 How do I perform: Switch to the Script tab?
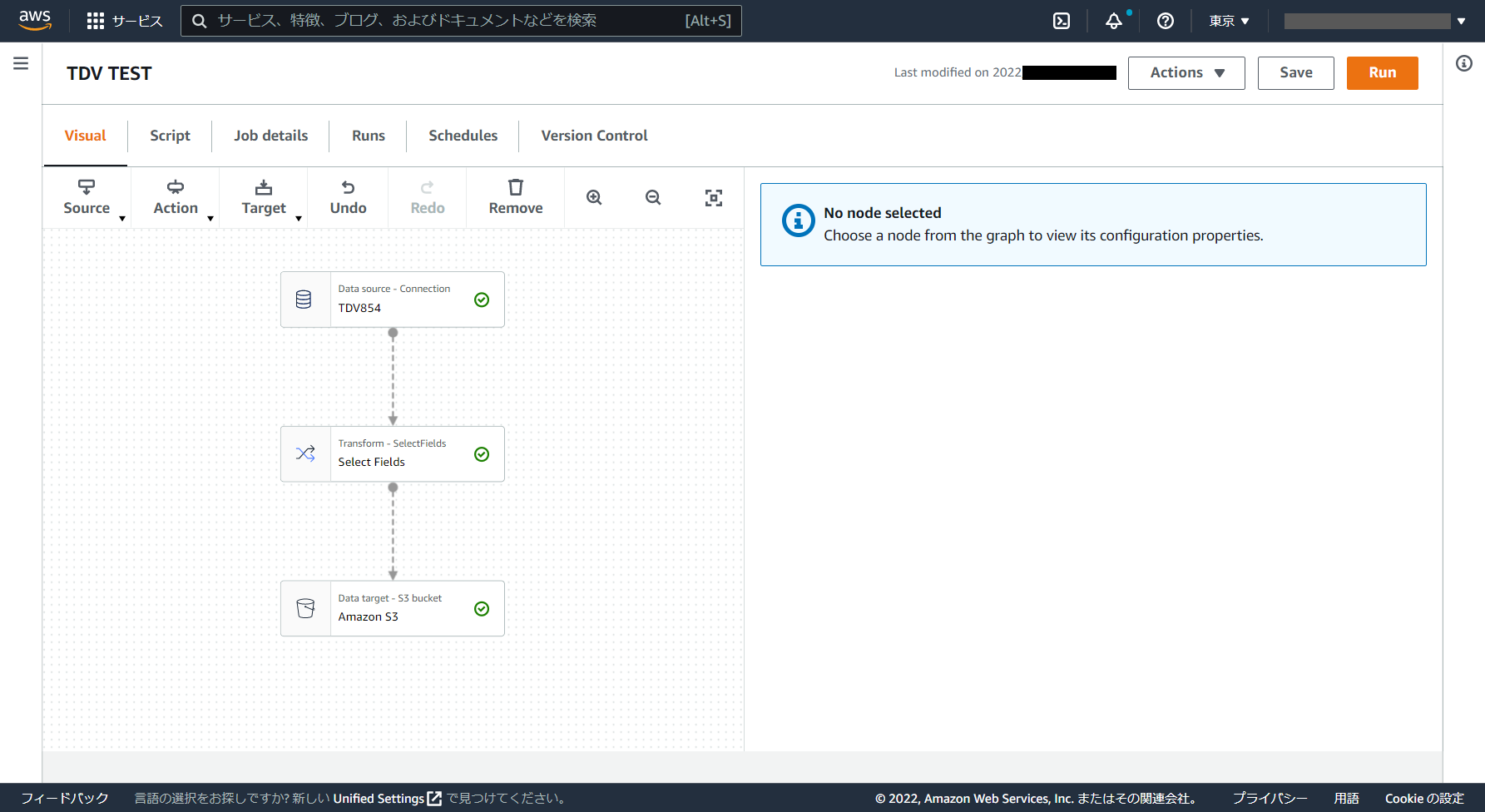(x=170, y=136)
